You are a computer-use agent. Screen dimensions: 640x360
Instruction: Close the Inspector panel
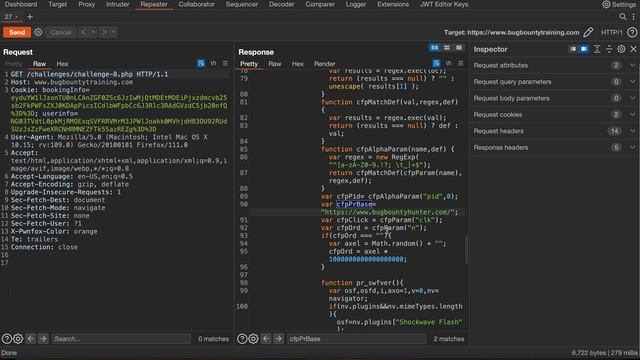tap(633, 49)
